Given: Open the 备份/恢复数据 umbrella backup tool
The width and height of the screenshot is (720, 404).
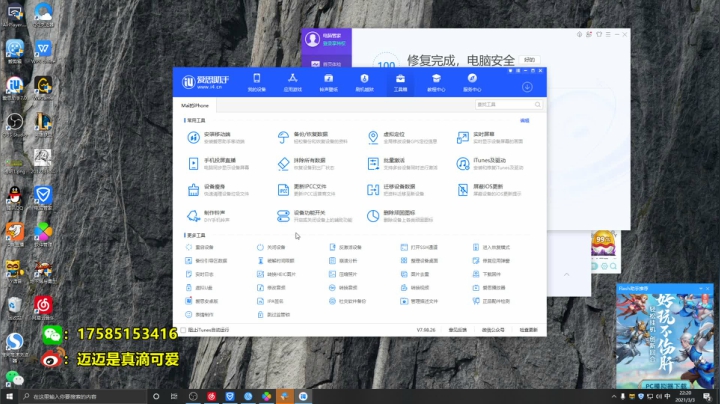Looking at the screenshot, I should point(312,137).
